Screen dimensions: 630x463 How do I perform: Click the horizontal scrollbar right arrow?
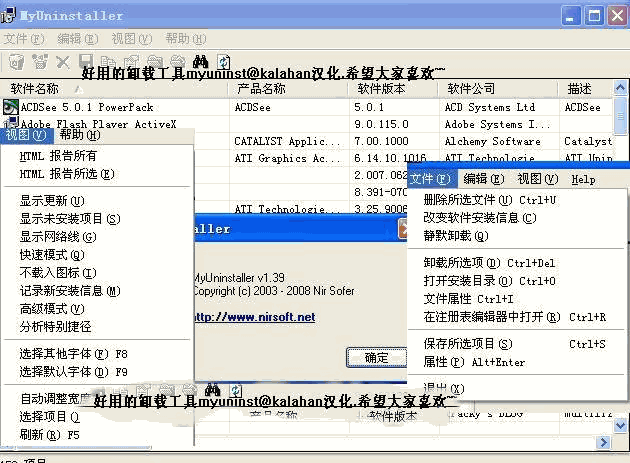coord(603,443)
